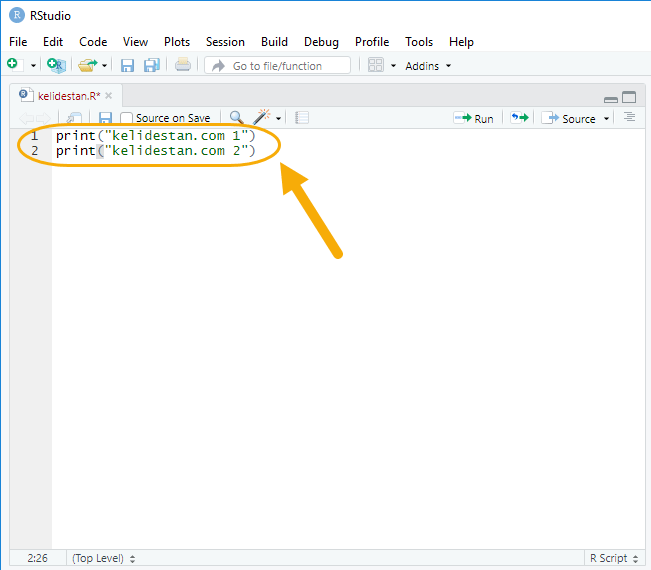Click the Show in new window icon
The width and height of the screenshot is (651, 570).
tap(74, 118)
